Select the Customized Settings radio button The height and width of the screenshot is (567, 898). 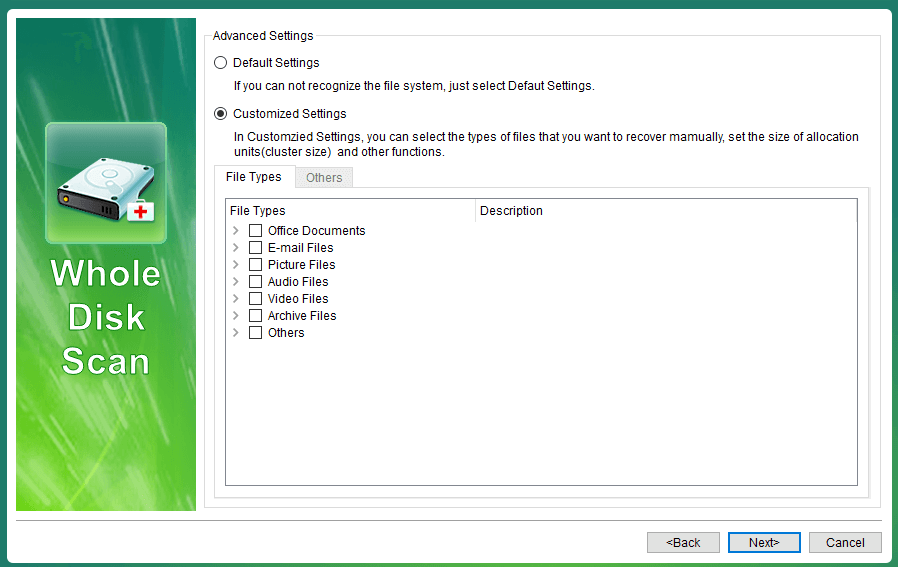[x=220, y=113]
